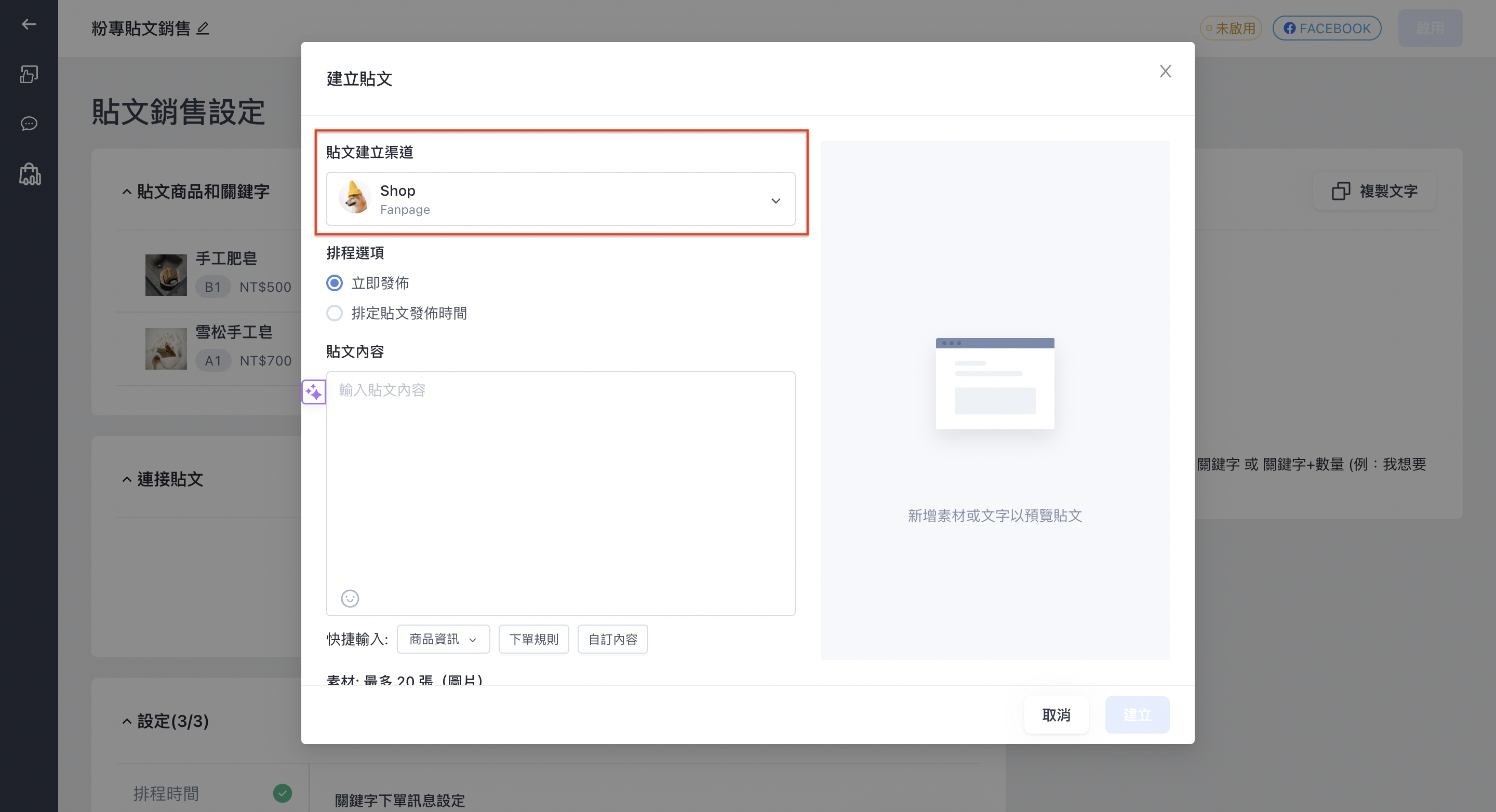Click the AI sparkle assistant icon
Screen dimensions: 1496x812
(314, 393)
